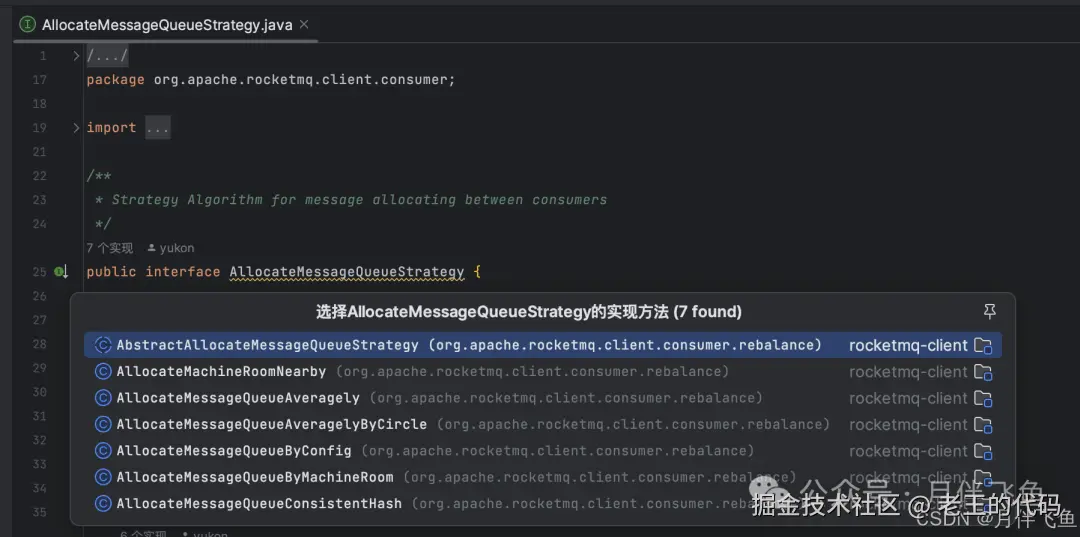Screen dimensions: 1080x537
Task: Click class icon beside AllocateMessageQueueByConfig
Action: (x=103, y=451)
